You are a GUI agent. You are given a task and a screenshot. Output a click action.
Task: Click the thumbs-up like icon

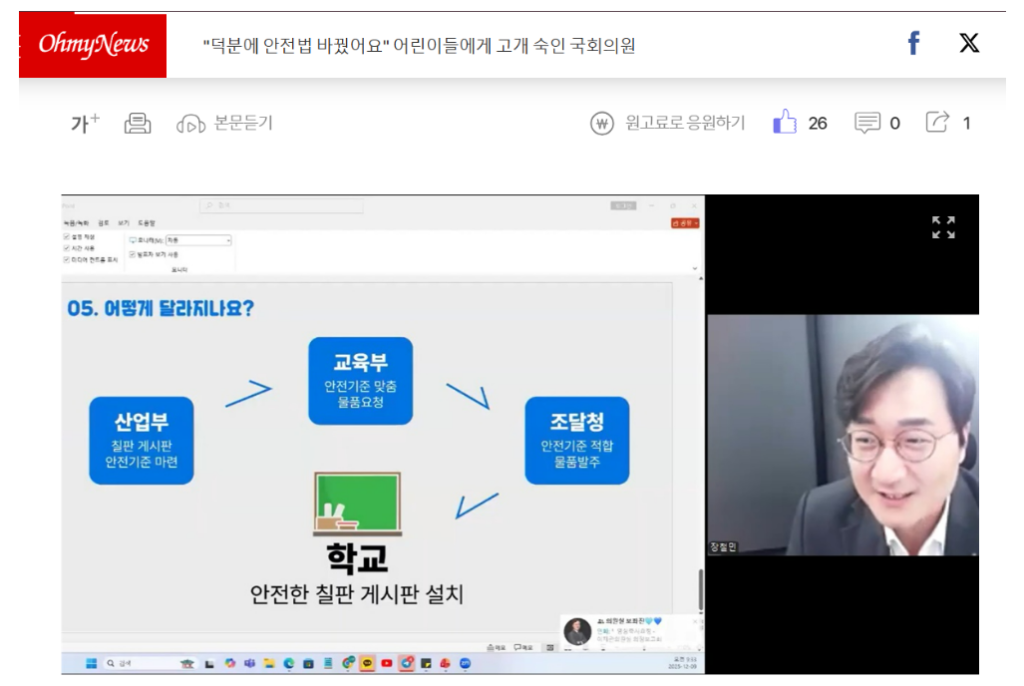point(784,123)
